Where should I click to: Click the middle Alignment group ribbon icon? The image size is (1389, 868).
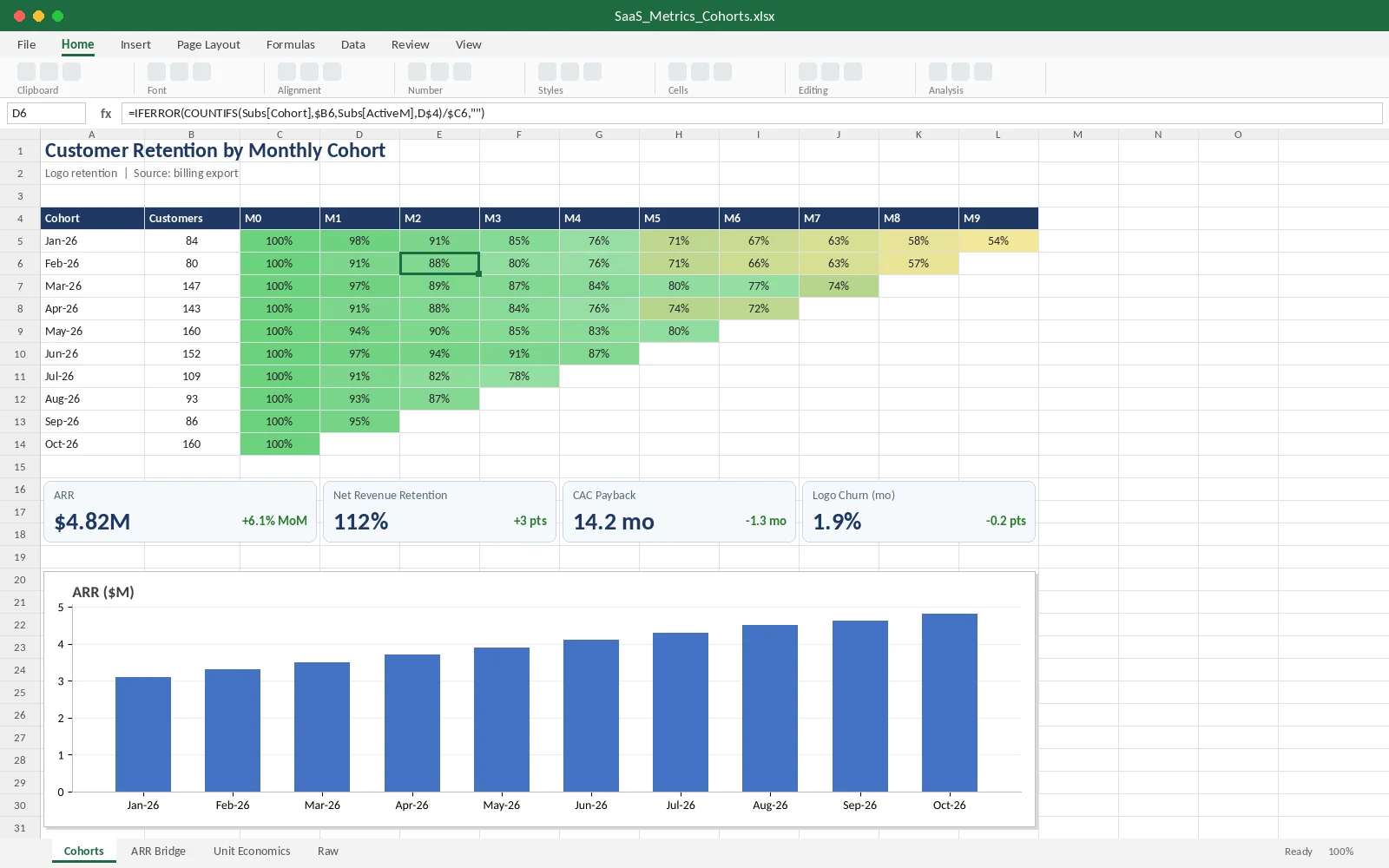pyautogui.click(x=310, y=72)
